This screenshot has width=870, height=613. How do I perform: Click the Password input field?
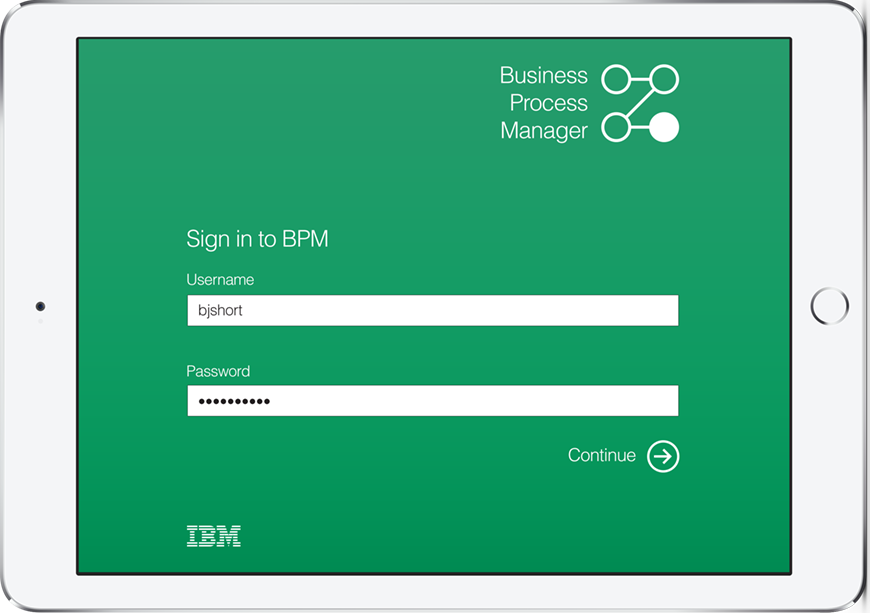[433, 401]
